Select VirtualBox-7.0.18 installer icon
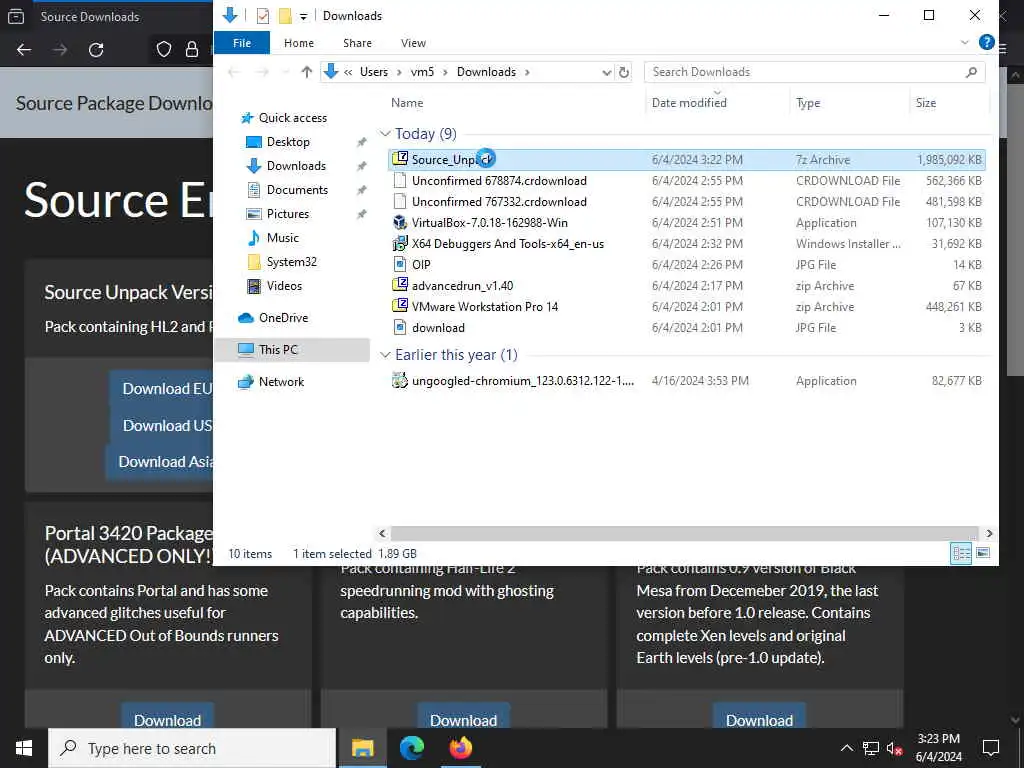1024x768 pixels. 400,223
